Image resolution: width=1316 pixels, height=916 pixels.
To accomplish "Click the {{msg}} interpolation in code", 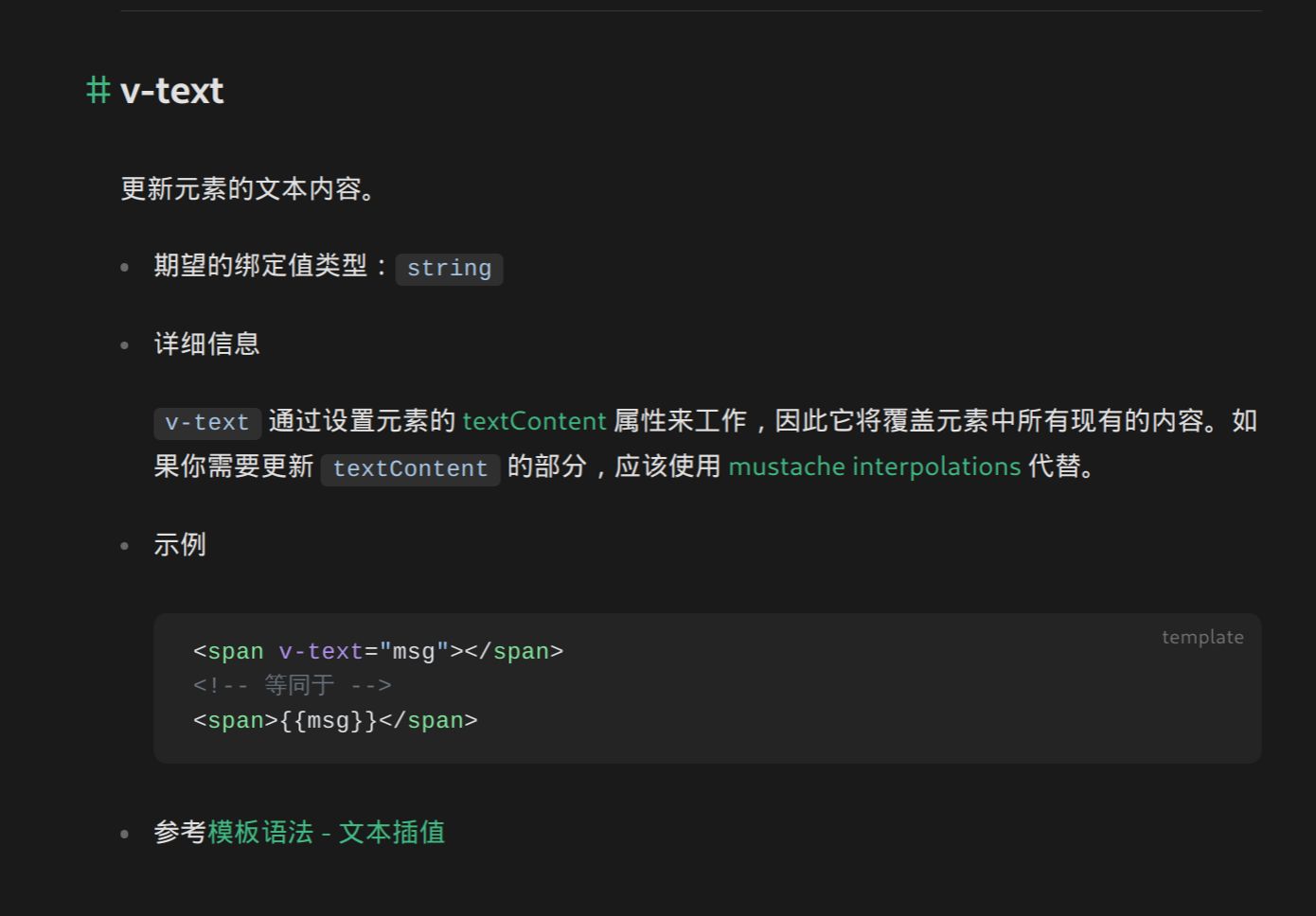I will 329,721.
